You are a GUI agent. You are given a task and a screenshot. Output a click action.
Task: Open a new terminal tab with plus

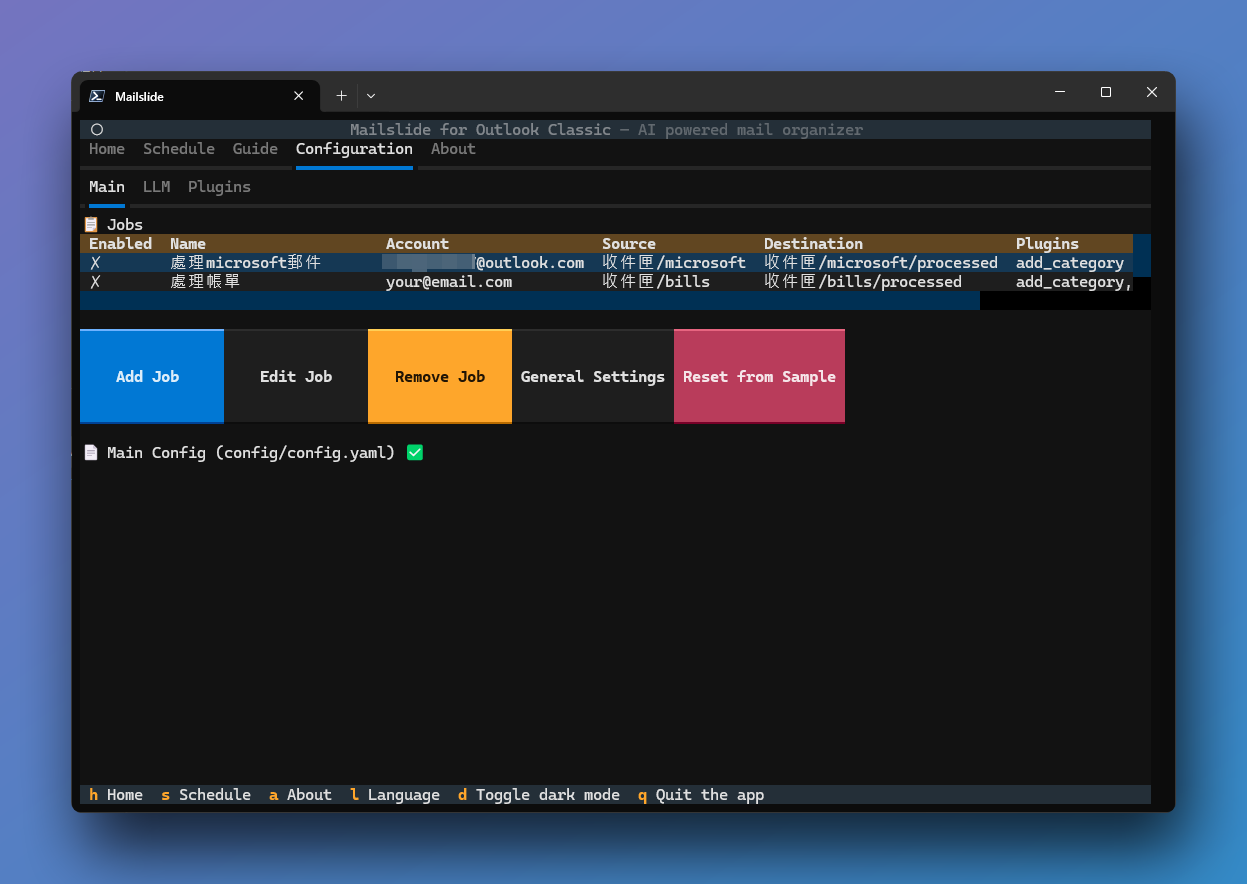coord(341,96)
